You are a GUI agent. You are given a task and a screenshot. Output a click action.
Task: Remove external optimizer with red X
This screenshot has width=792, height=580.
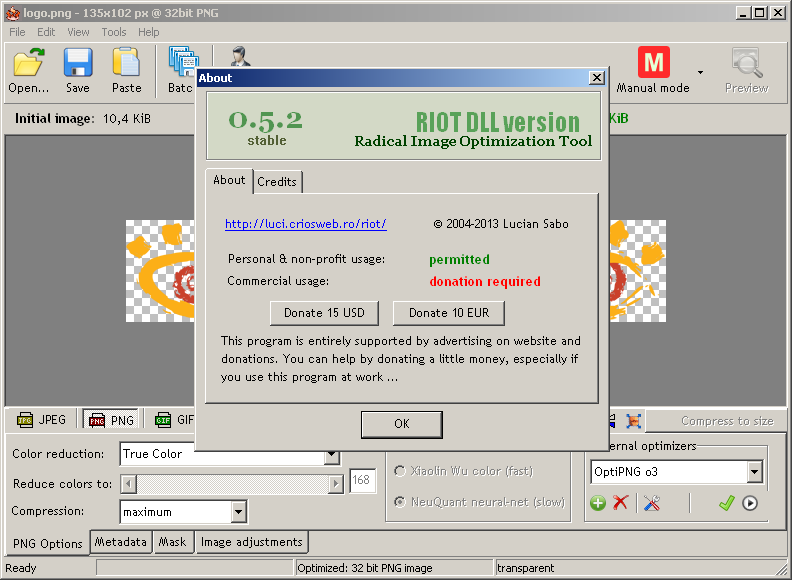[x=621, y=503]
